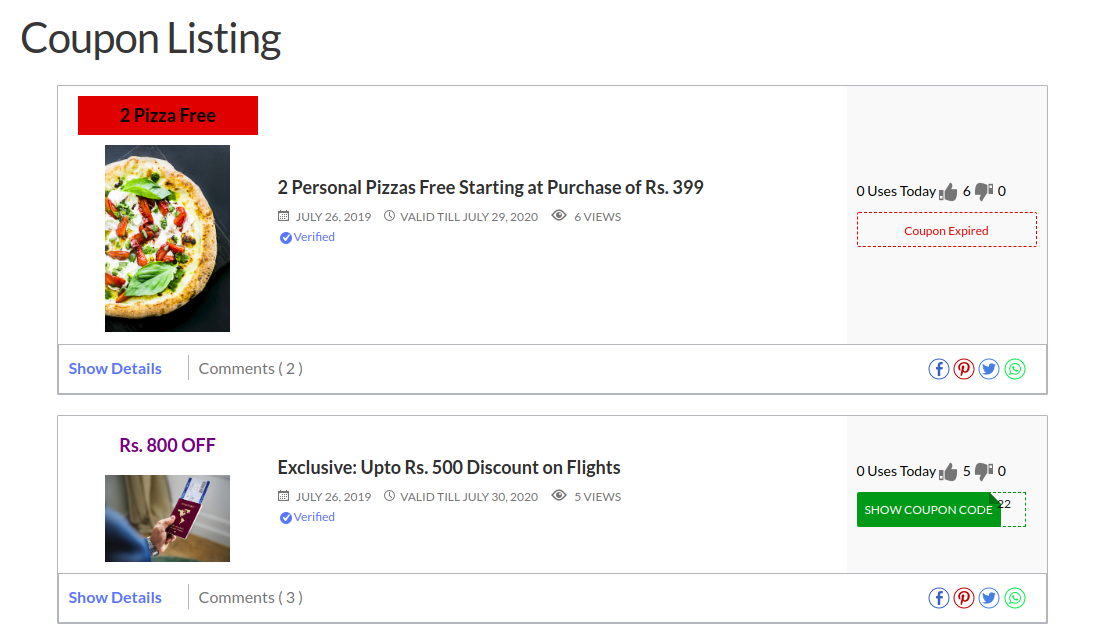Open Comments ( 3 ) on flights coupon

point(250,598)
